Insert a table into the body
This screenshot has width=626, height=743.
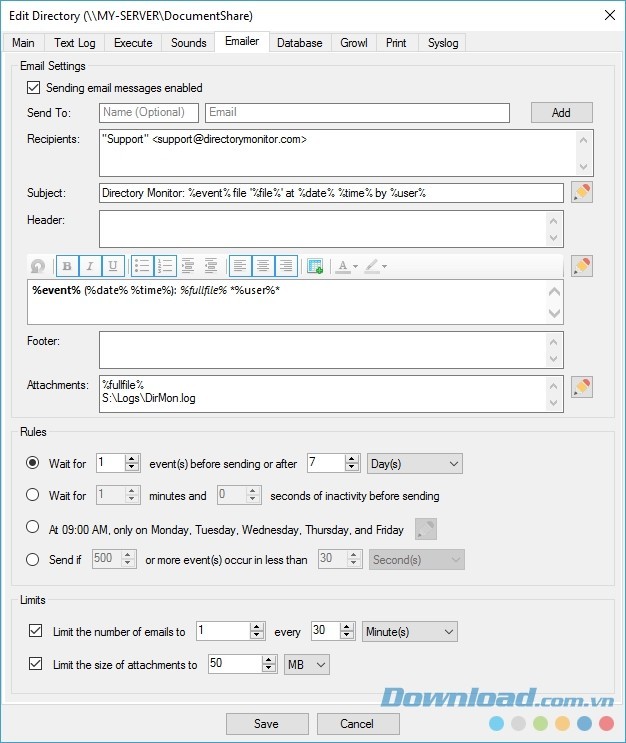point(315,266)
